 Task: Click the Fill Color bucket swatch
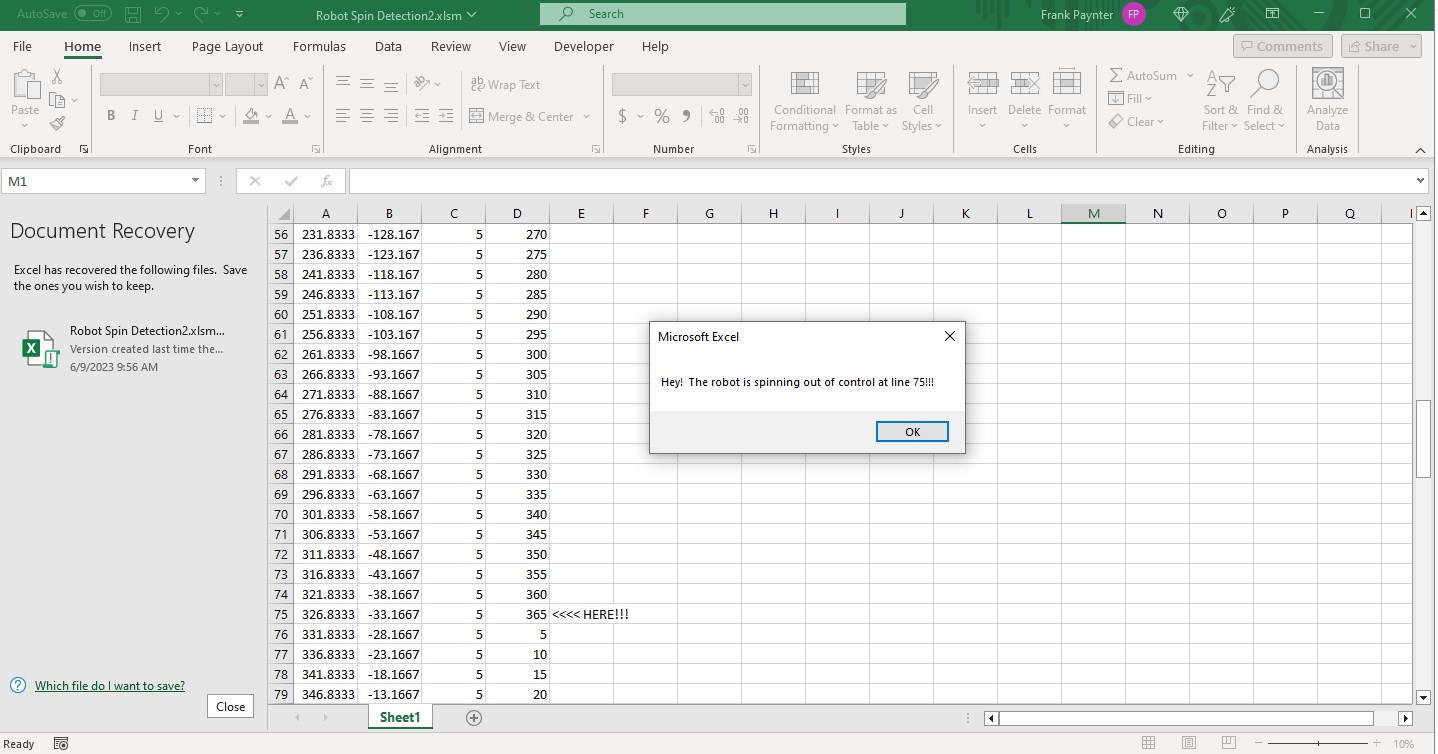(x=251, y=116)
